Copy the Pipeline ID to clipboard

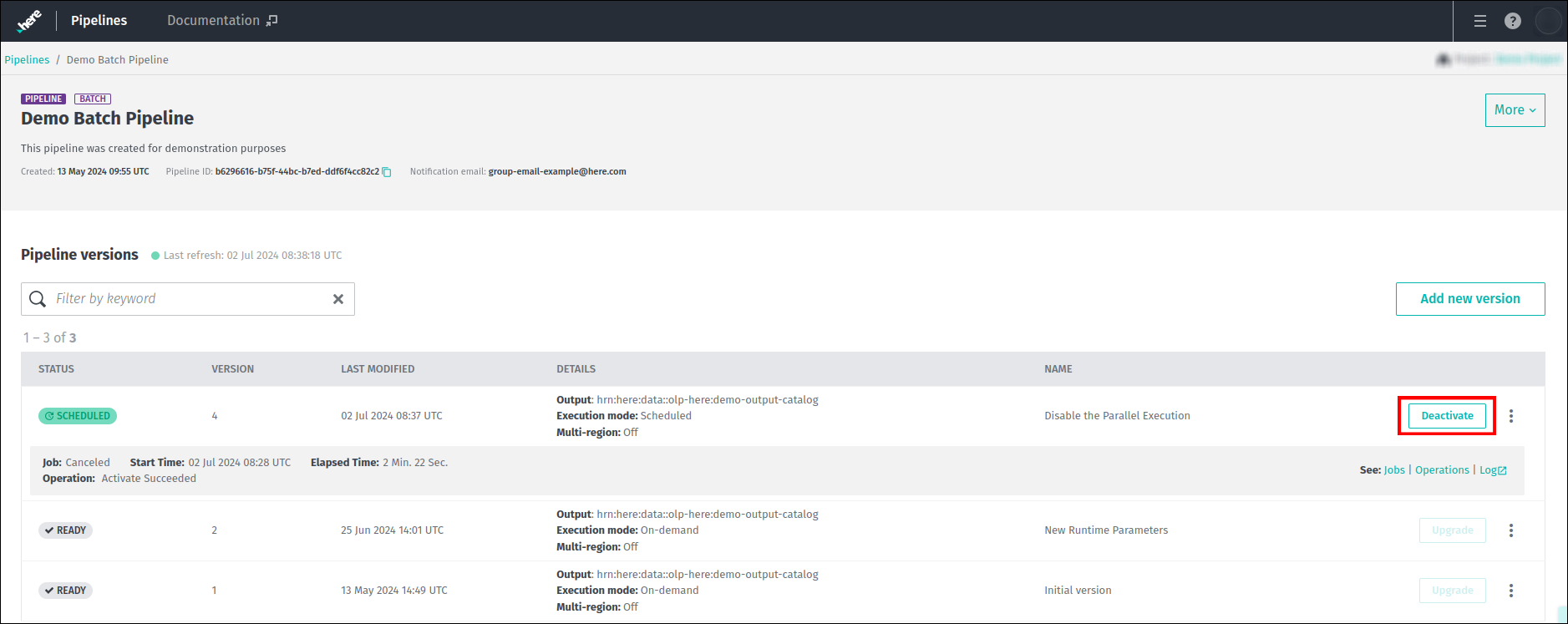click(x=387, y=172)
